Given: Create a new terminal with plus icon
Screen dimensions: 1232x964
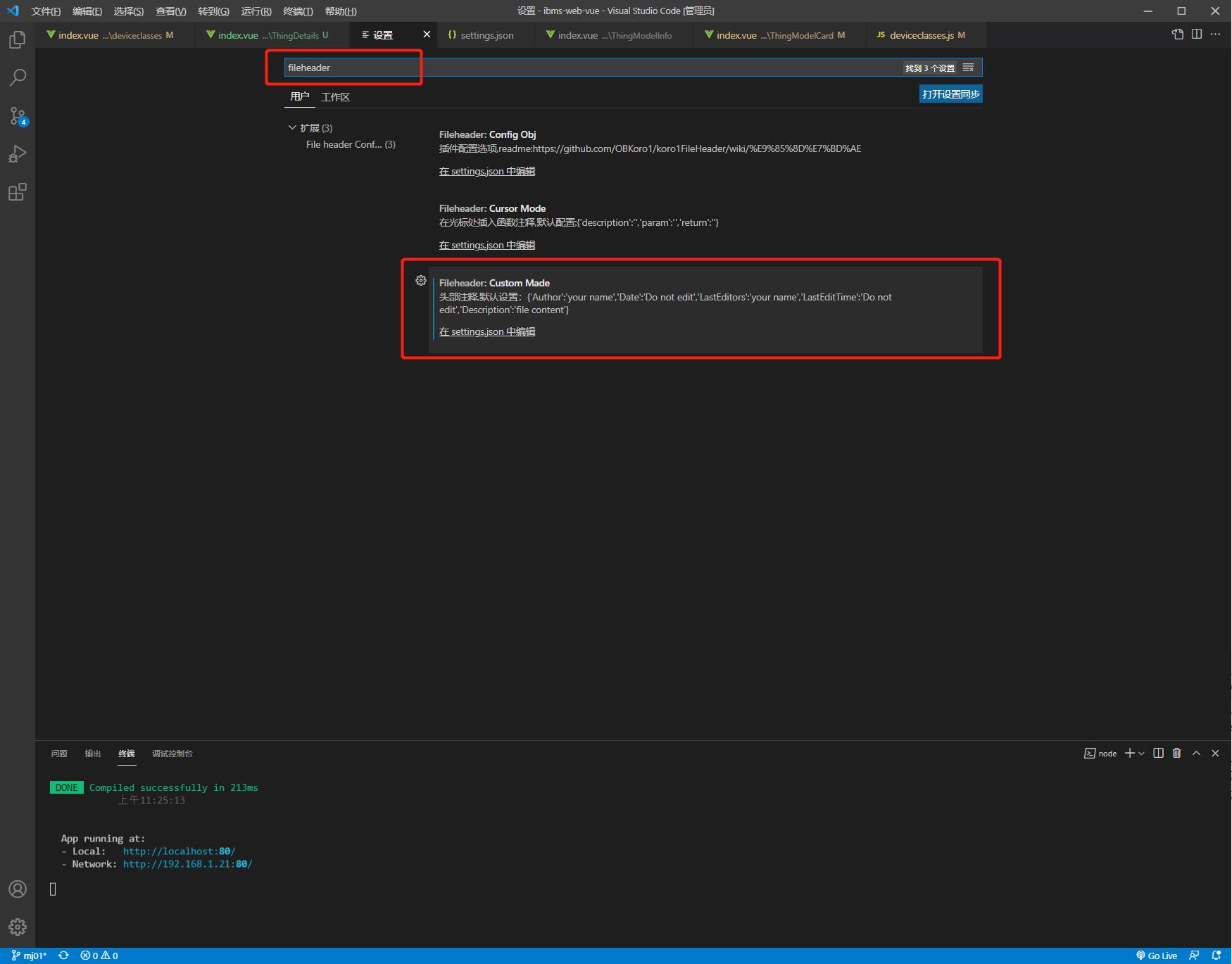Looking at the screenshot, I should click(1129, 753).
